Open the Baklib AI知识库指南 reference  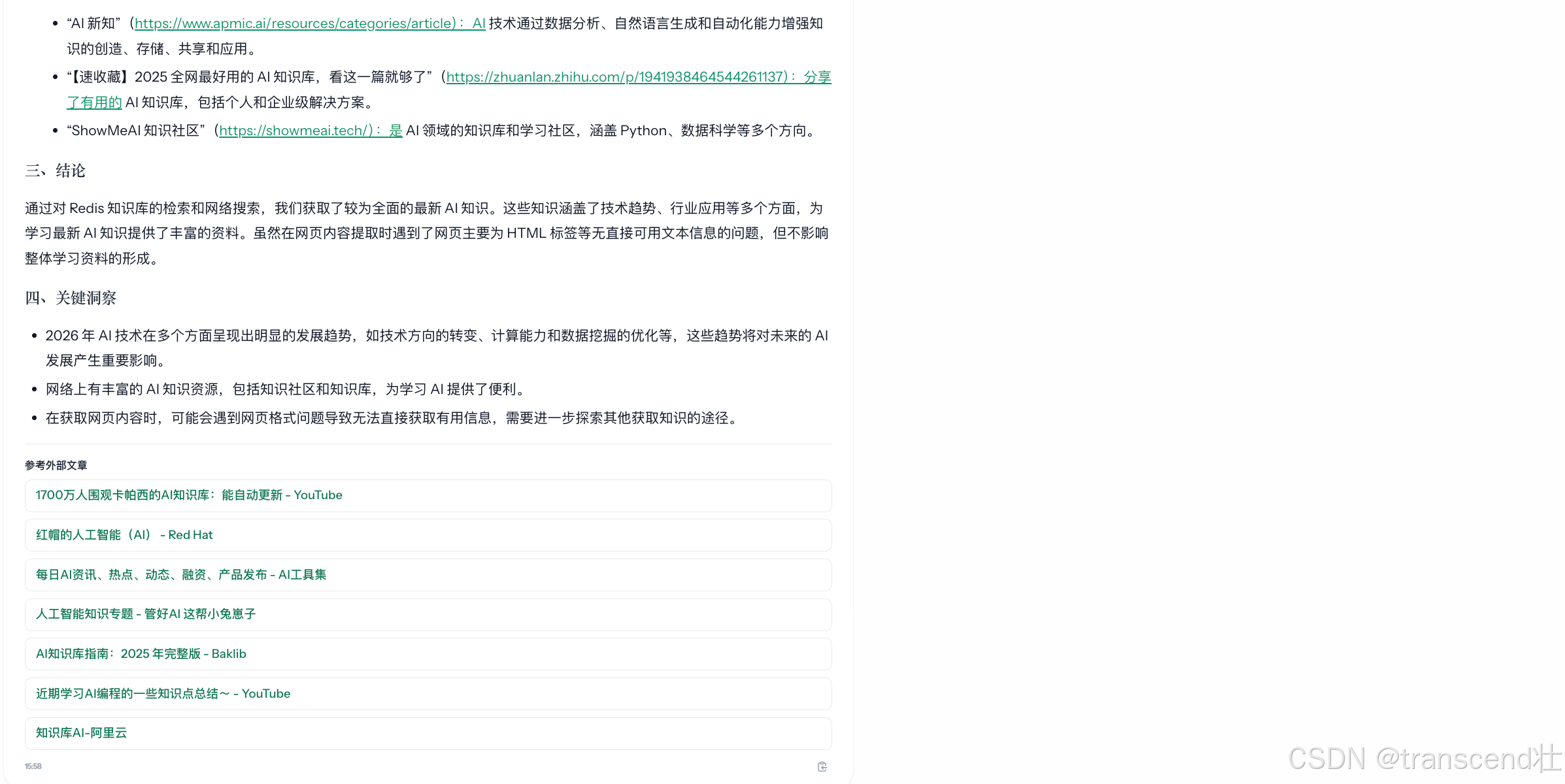[x=141, y=654]
